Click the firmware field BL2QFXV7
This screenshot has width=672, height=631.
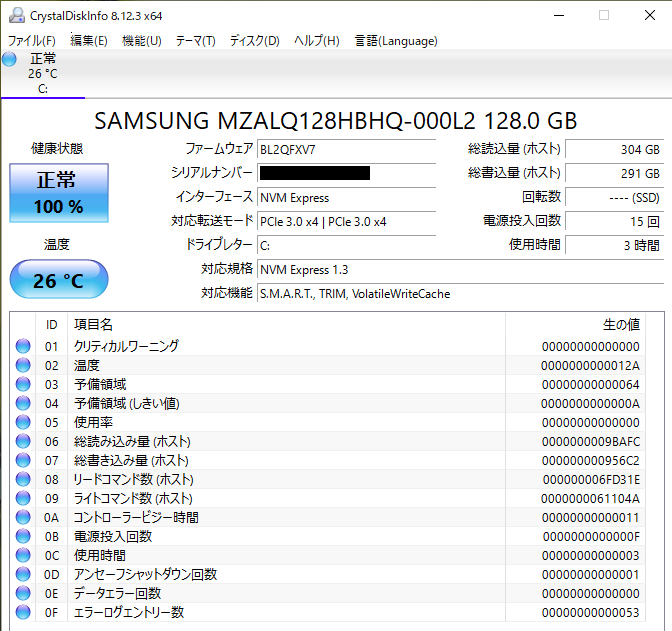coord(346,149)
